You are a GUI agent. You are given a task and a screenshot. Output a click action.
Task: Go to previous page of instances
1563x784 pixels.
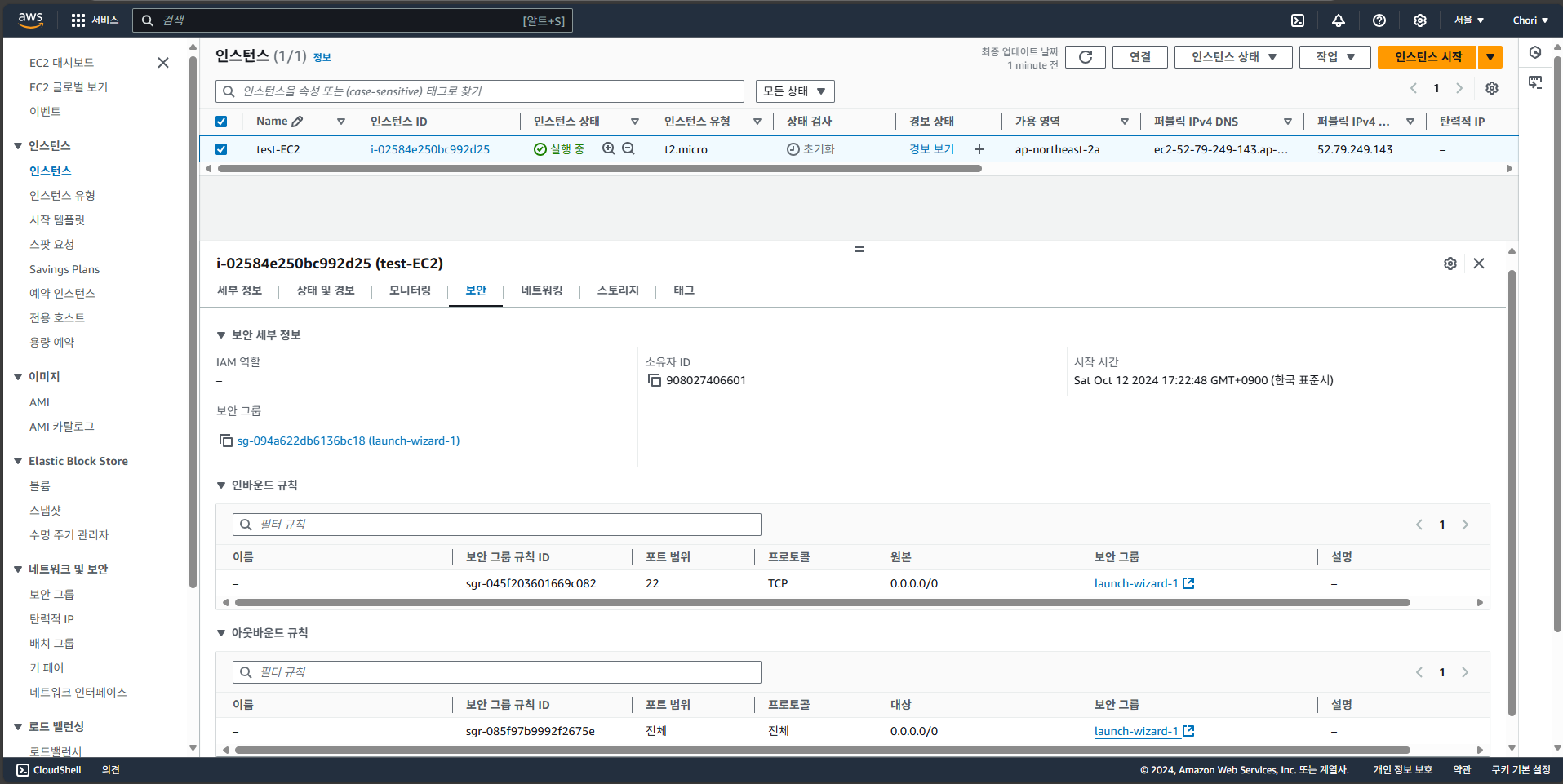(1414, 88)
